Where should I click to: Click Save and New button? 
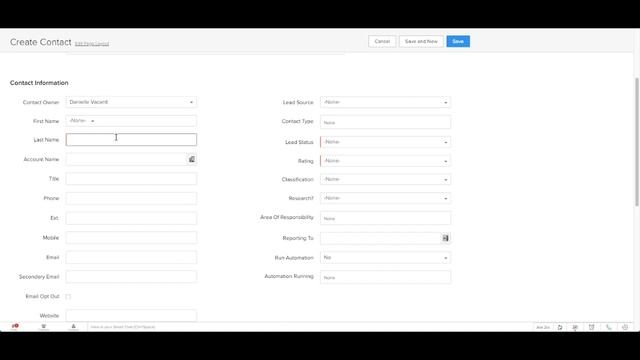(x=421, y=41)
